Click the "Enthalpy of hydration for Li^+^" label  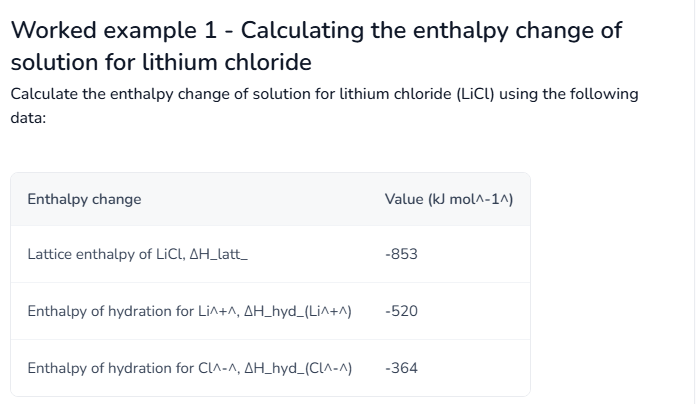point(119,311)
